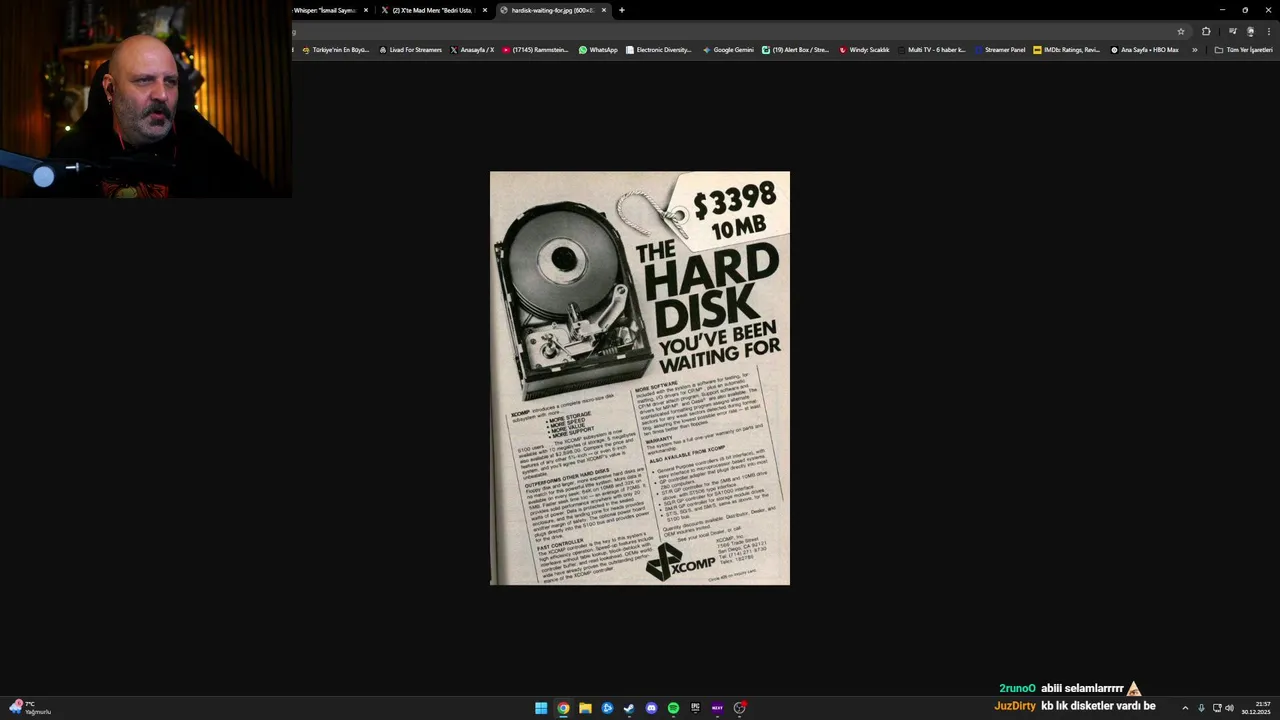1280x720 pixels.
Task: Open IMDb: Ratings, Revi... bookmark
Action: (x=1066, y=50)
